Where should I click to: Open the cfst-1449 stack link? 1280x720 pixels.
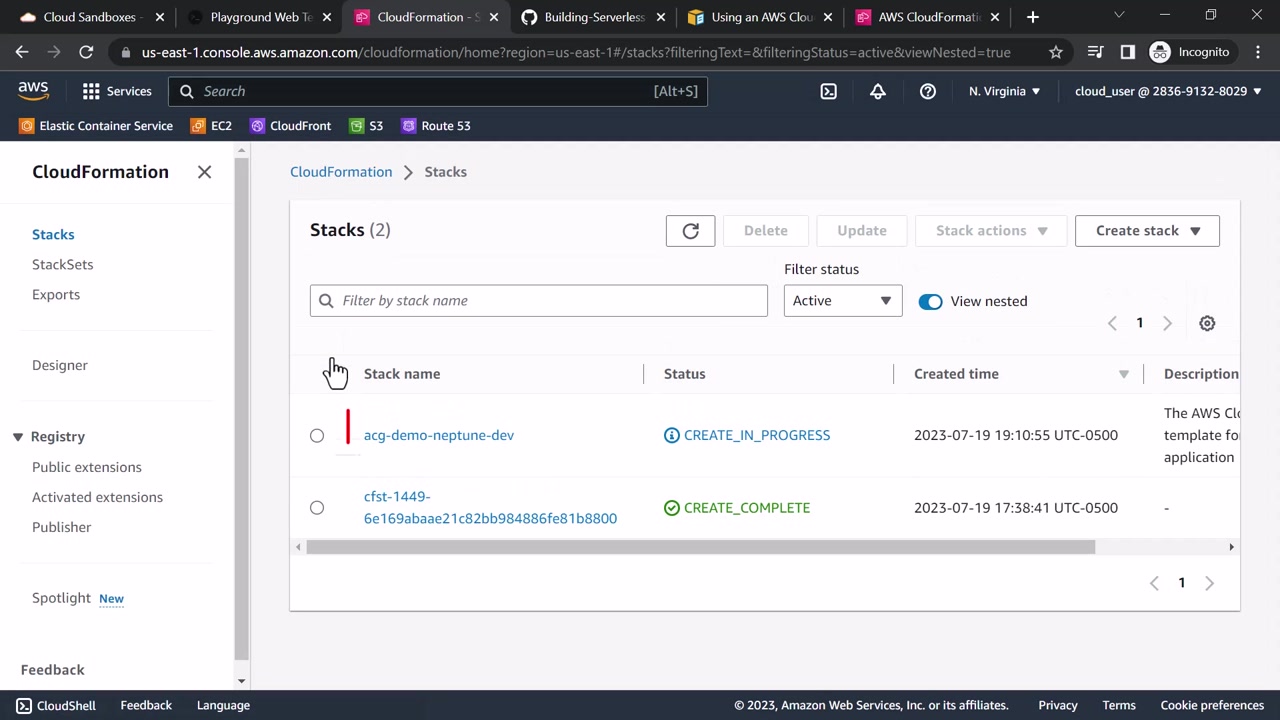coord(490,508)
